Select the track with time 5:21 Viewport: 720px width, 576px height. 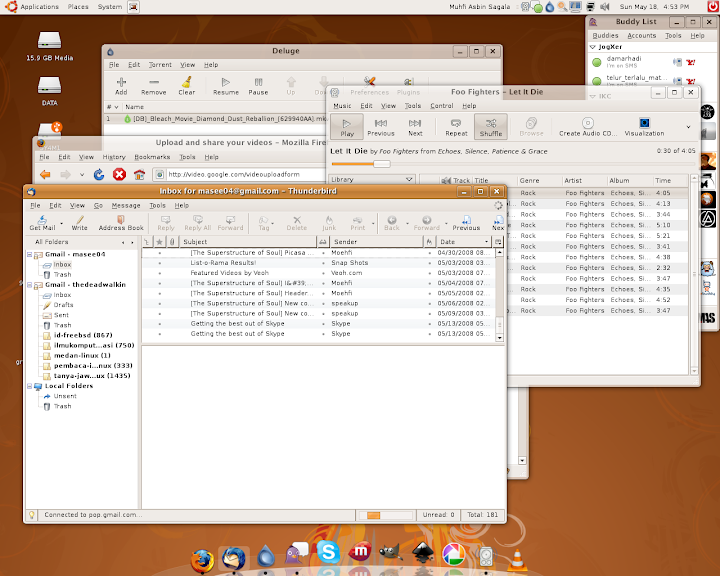(x=598, y=236)
